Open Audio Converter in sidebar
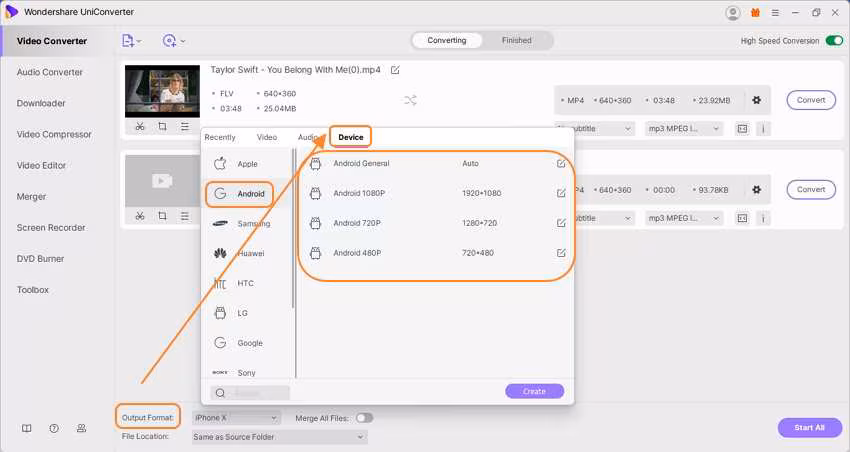The width and height of the screenshot is (850, 452). point(50,72)
